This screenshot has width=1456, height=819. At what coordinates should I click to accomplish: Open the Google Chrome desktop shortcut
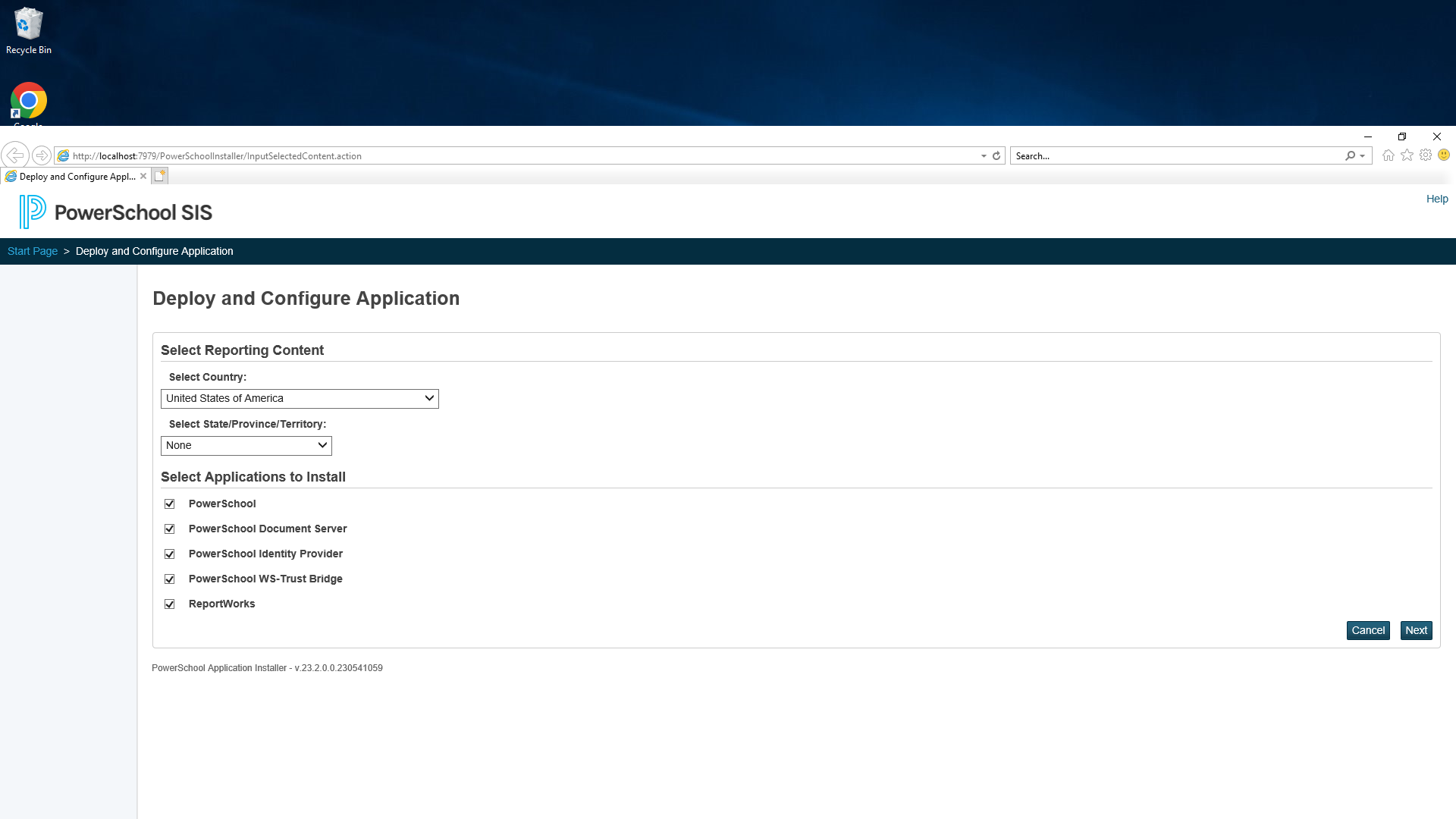(x=29, y=102)
